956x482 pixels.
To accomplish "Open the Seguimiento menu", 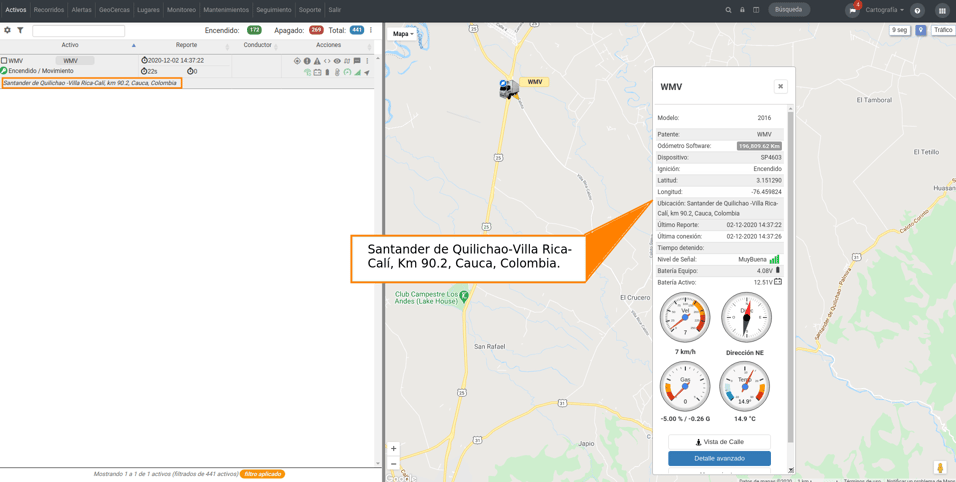I will (x=274, y=10).
